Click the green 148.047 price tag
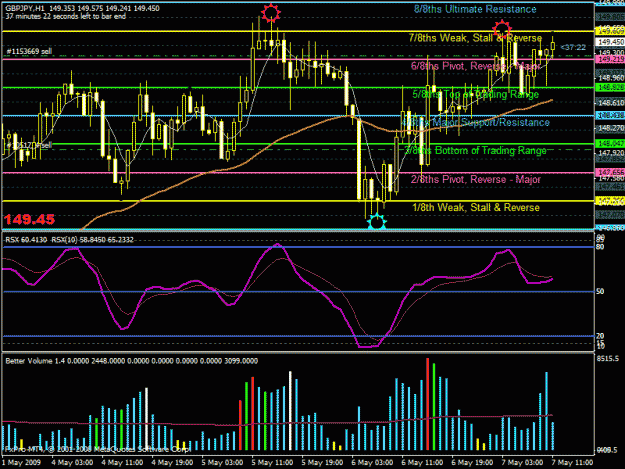Viewport: 625px width, 469px height. (x=610, y=143)
